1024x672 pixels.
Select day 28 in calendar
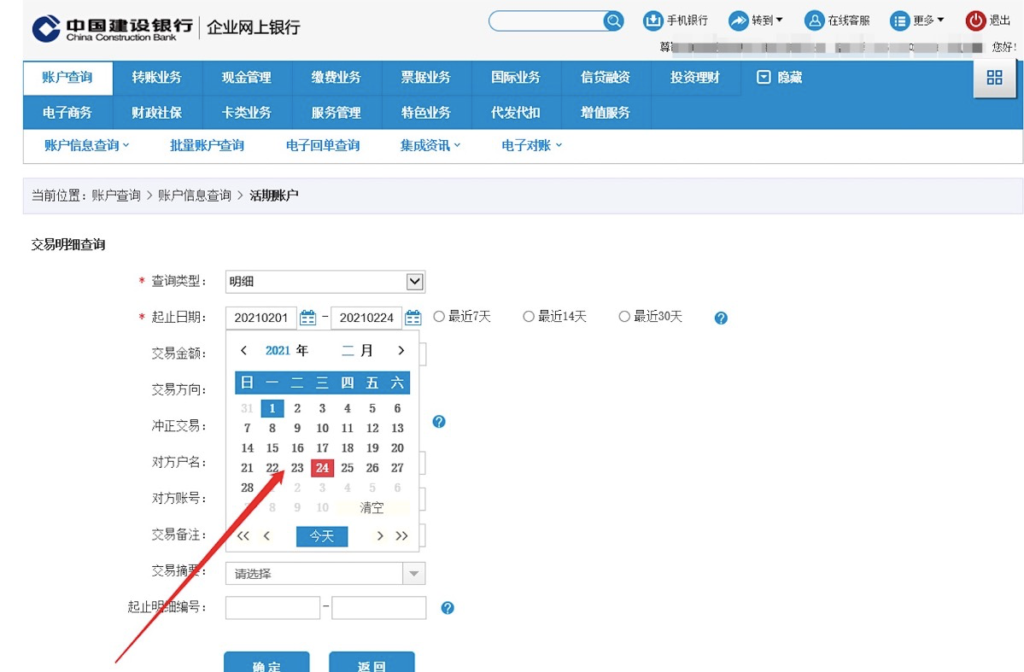click(x=247, y=488)
